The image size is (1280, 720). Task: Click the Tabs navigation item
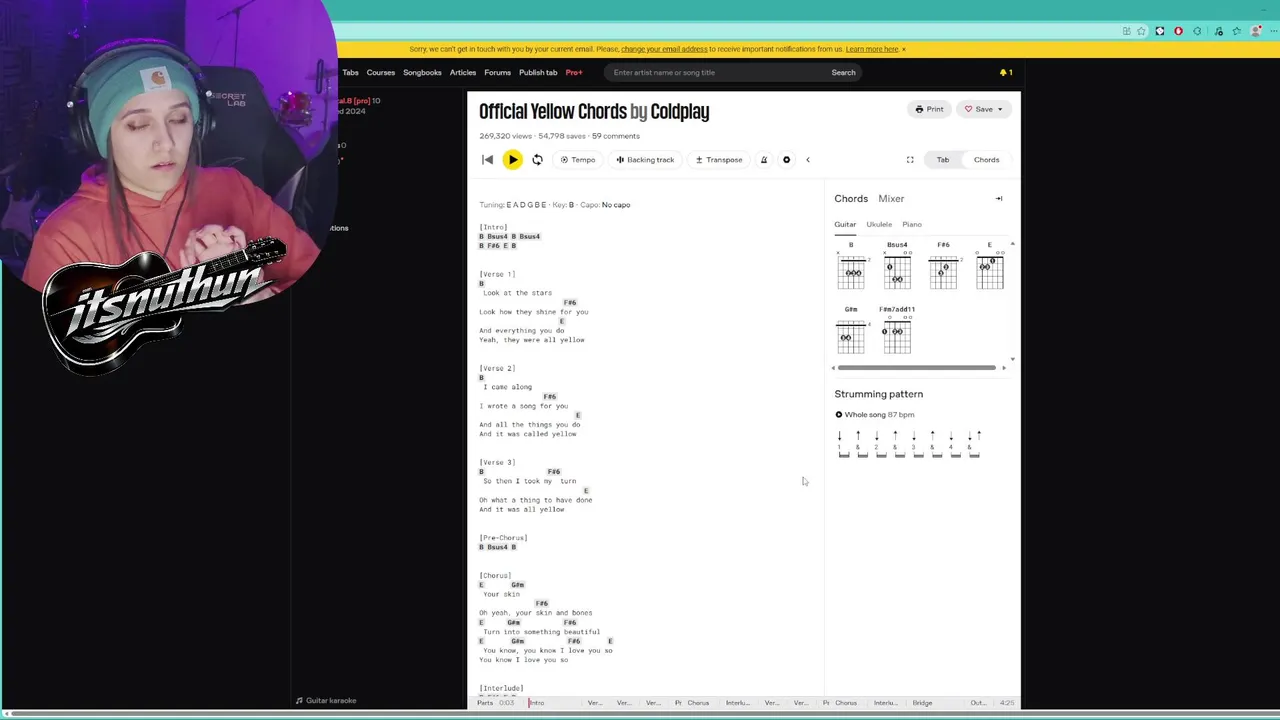point(350,72)
